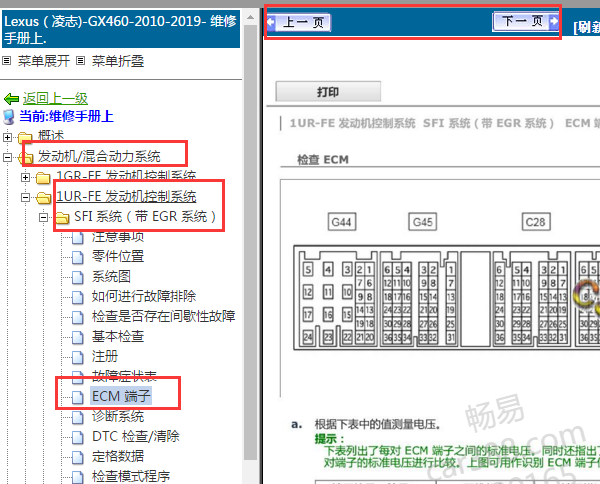Open the 检查模式程序 page
Viewport: 600px width, 484px height.
pos(131,476)
